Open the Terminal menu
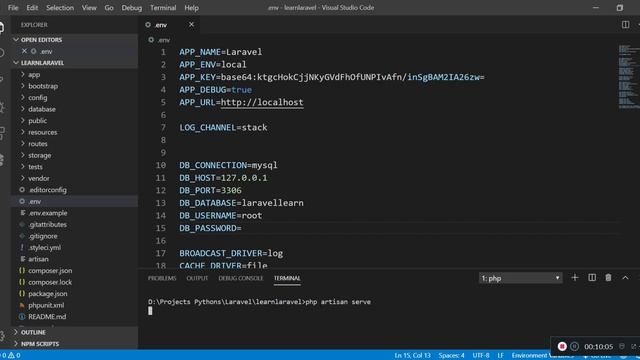The image size is (640, 360). click(x=163, y=8)
